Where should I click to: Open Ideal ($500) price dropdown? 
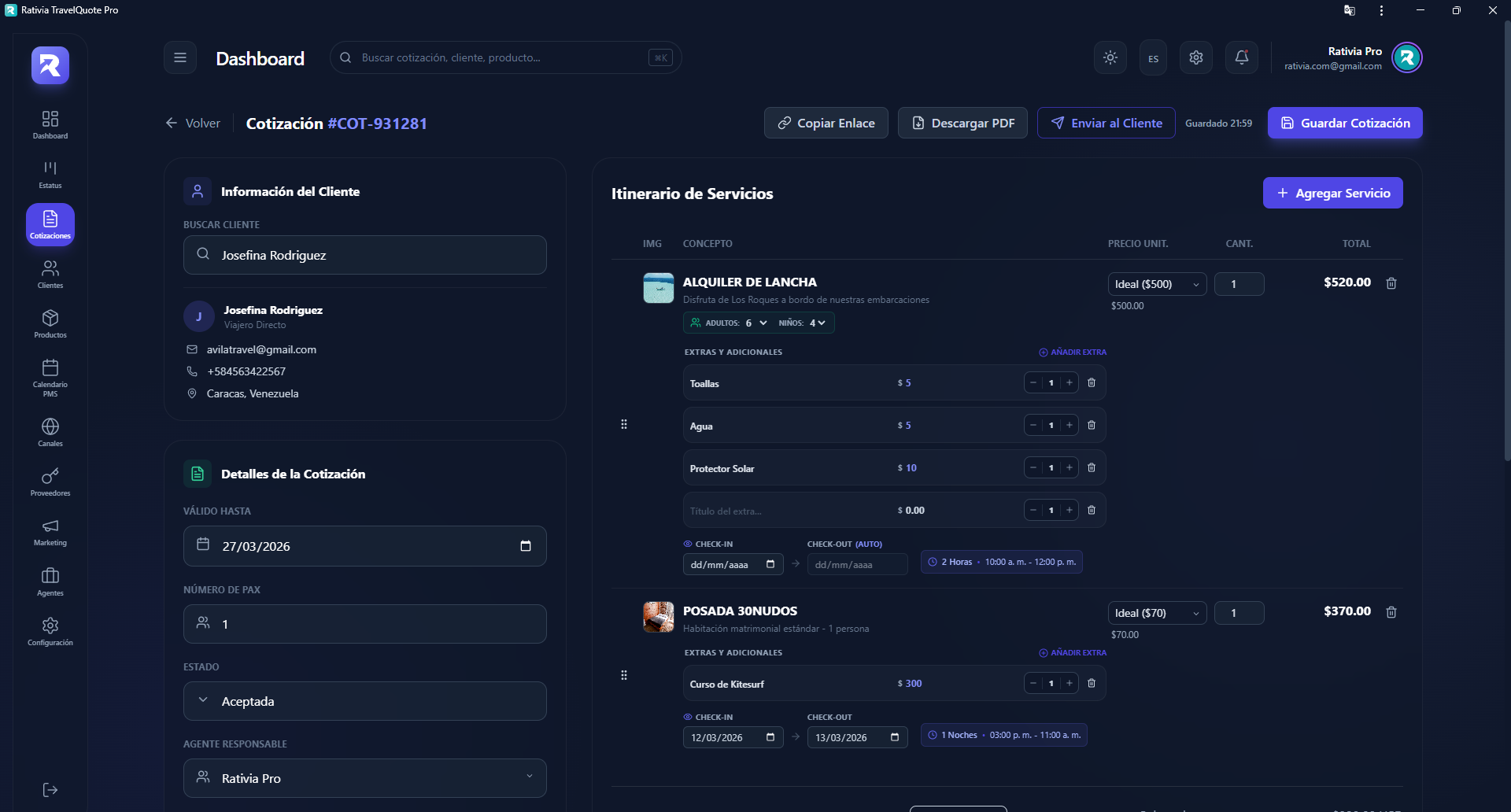click(x=1156, y=284)
